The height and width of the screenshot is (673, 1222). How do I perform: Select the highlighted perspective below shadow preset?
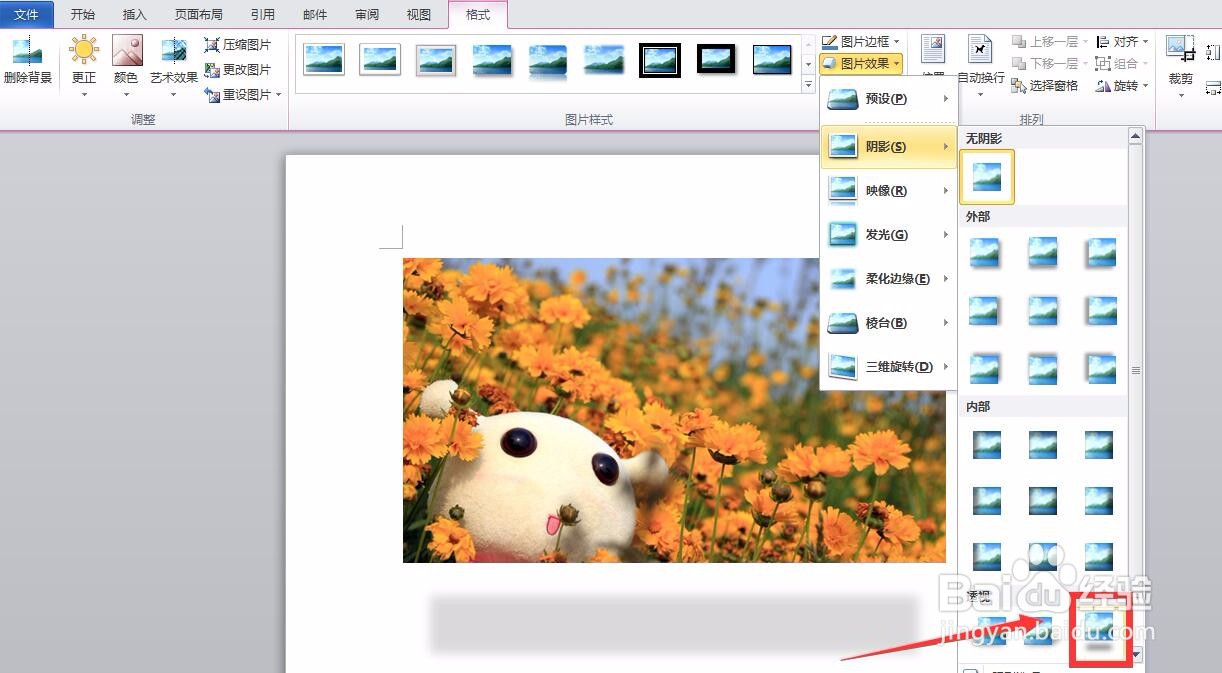[x=1101, y=629]
